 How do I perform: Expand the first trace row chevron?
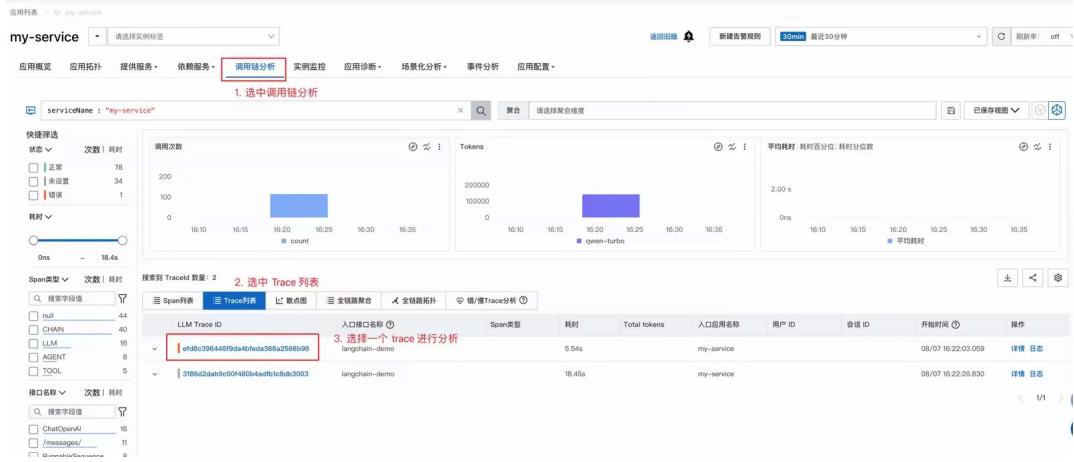click(x=155, y=349)
